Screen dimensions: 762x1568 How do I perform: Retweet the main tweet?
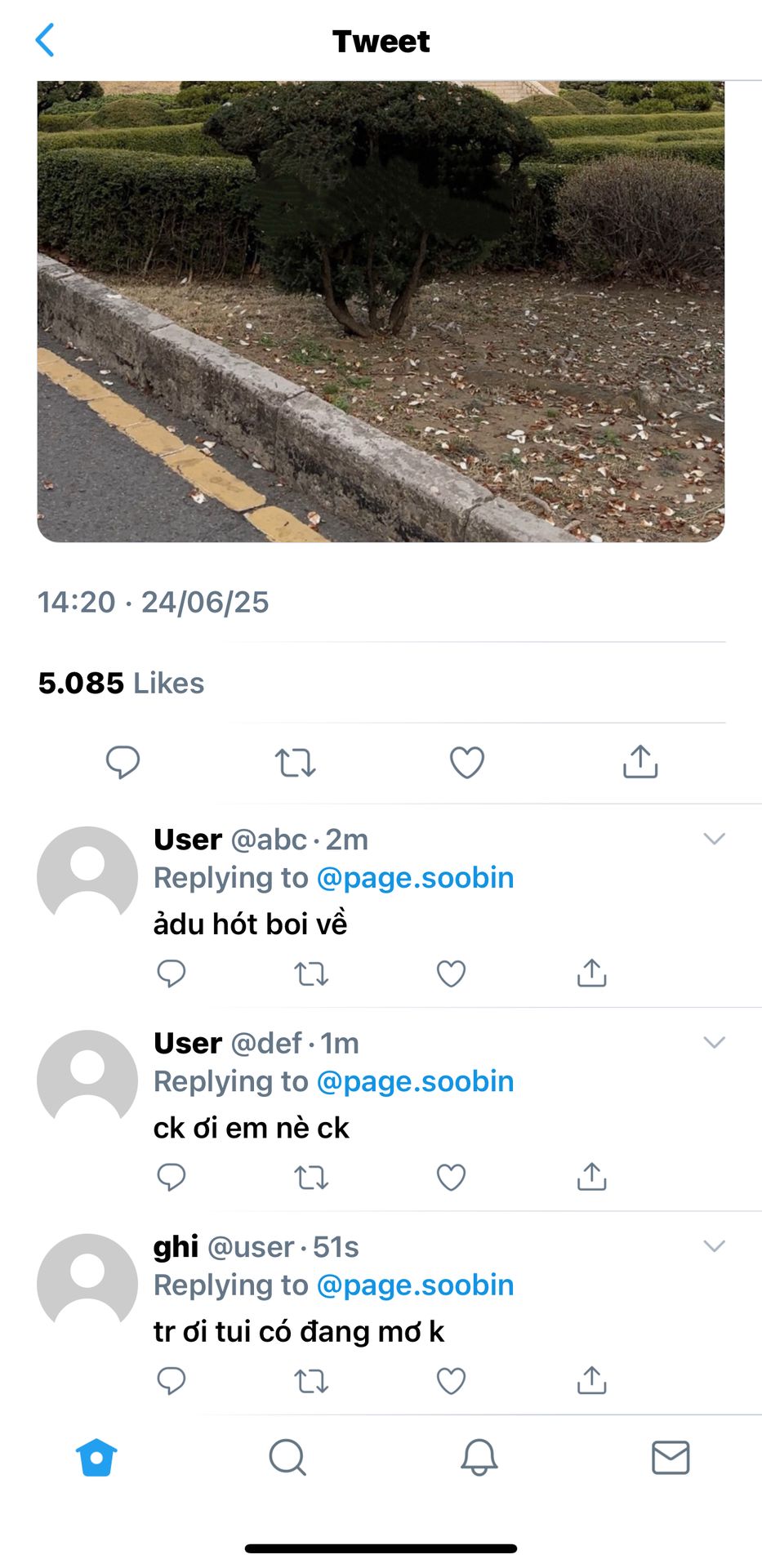coord(295,762)
